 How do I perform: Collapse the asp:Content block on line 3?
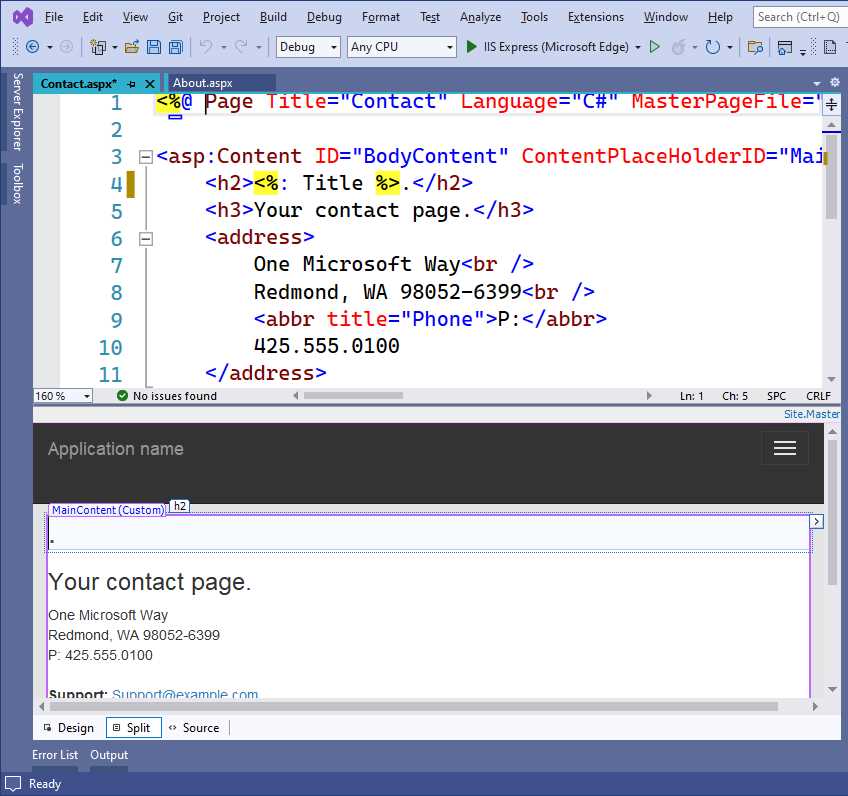146,157
